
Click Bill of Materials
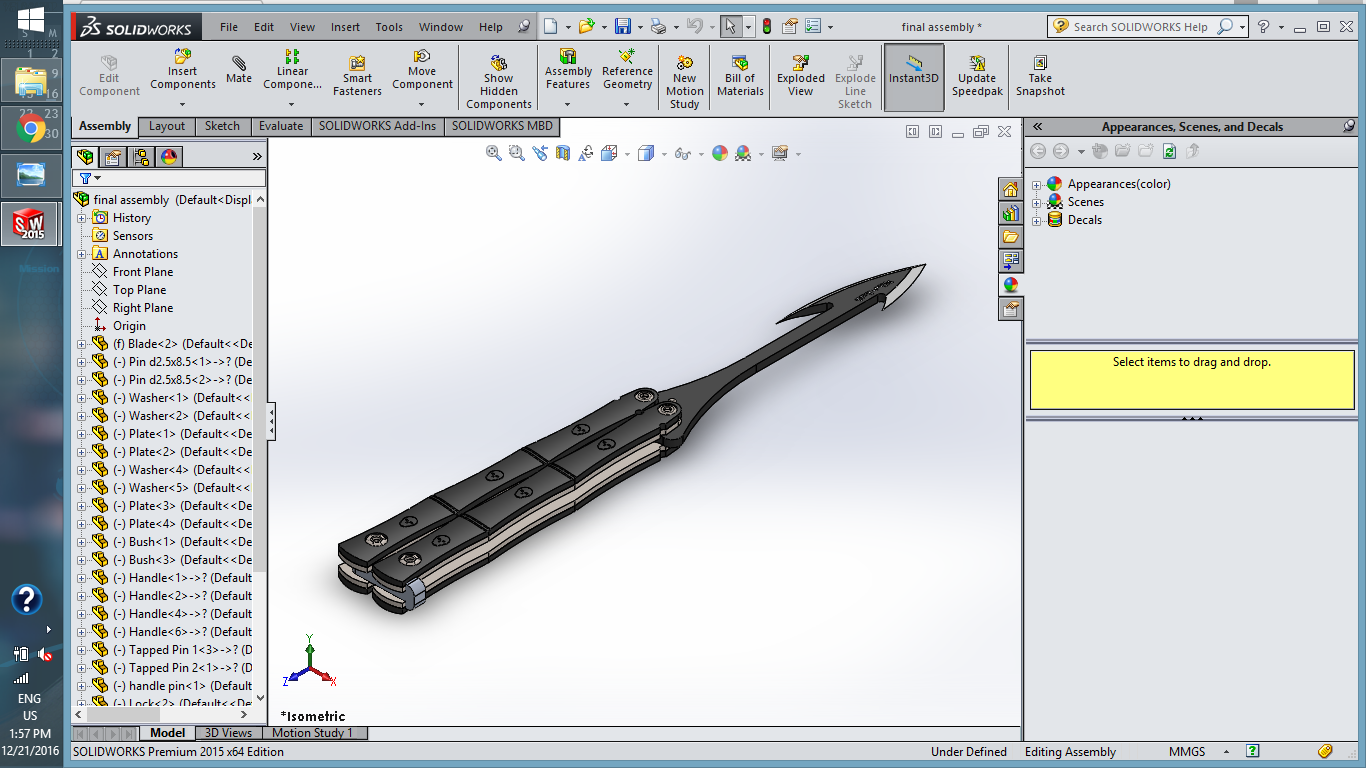coord(739,75)
